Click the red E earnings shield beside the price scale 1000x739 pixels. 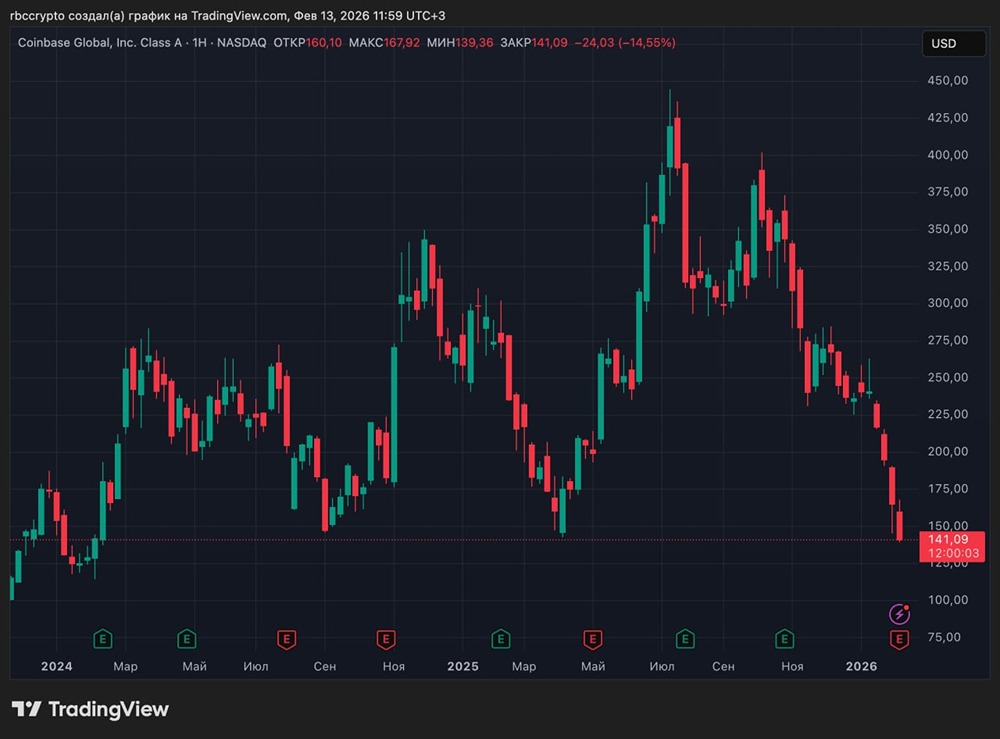pos(899,637)
